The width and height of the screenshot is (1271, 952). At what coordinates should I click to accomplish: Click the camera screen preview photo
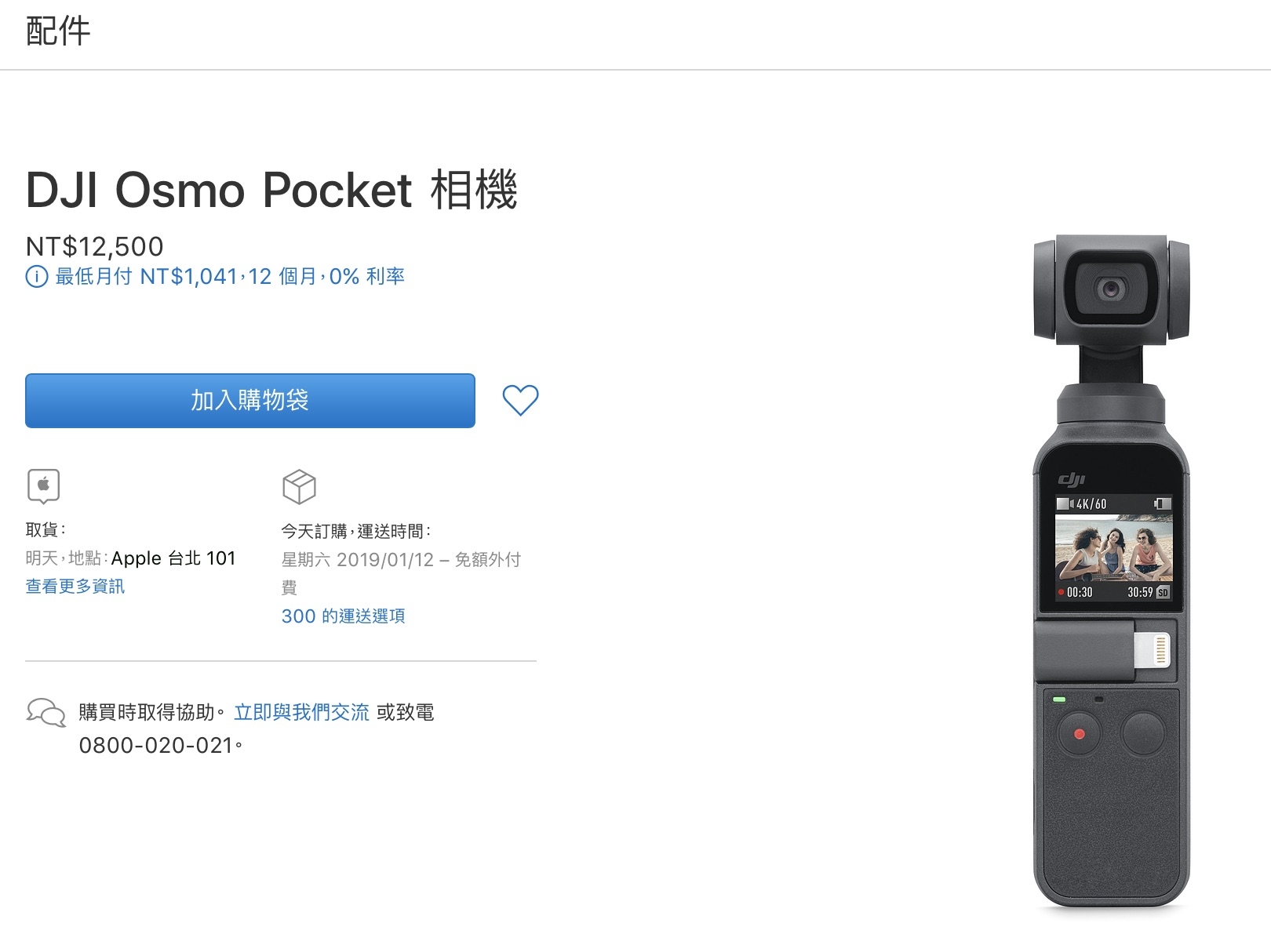(x=1113, y=548)
